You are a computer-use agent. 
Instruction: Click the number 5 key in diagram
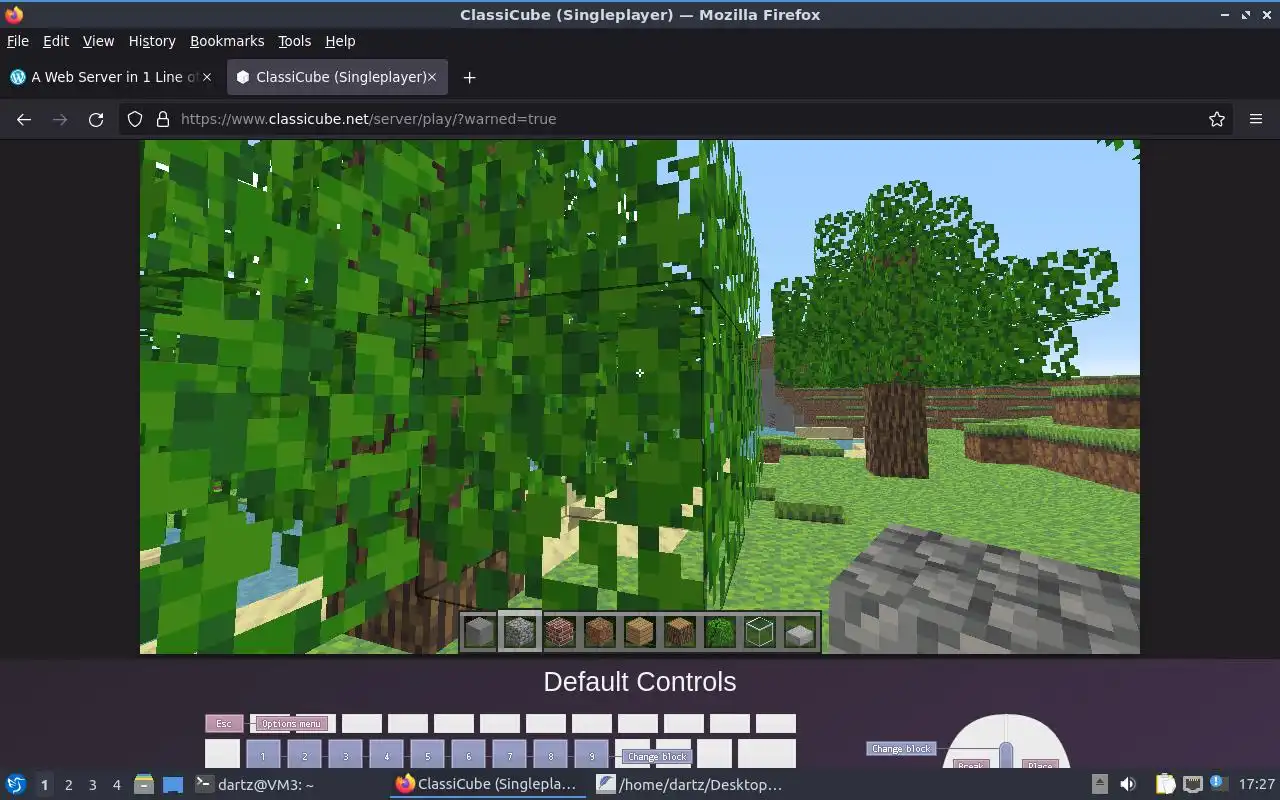427,755
